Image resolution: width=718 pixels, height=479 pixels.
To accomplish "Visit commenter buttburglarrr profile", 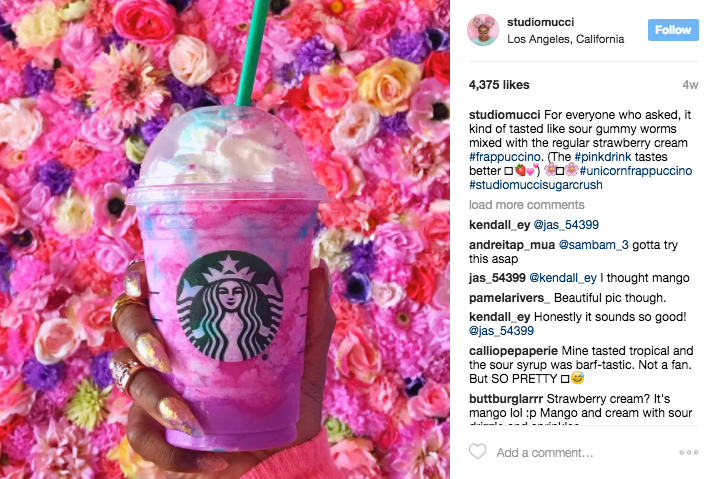I will (x=506, y=399).
